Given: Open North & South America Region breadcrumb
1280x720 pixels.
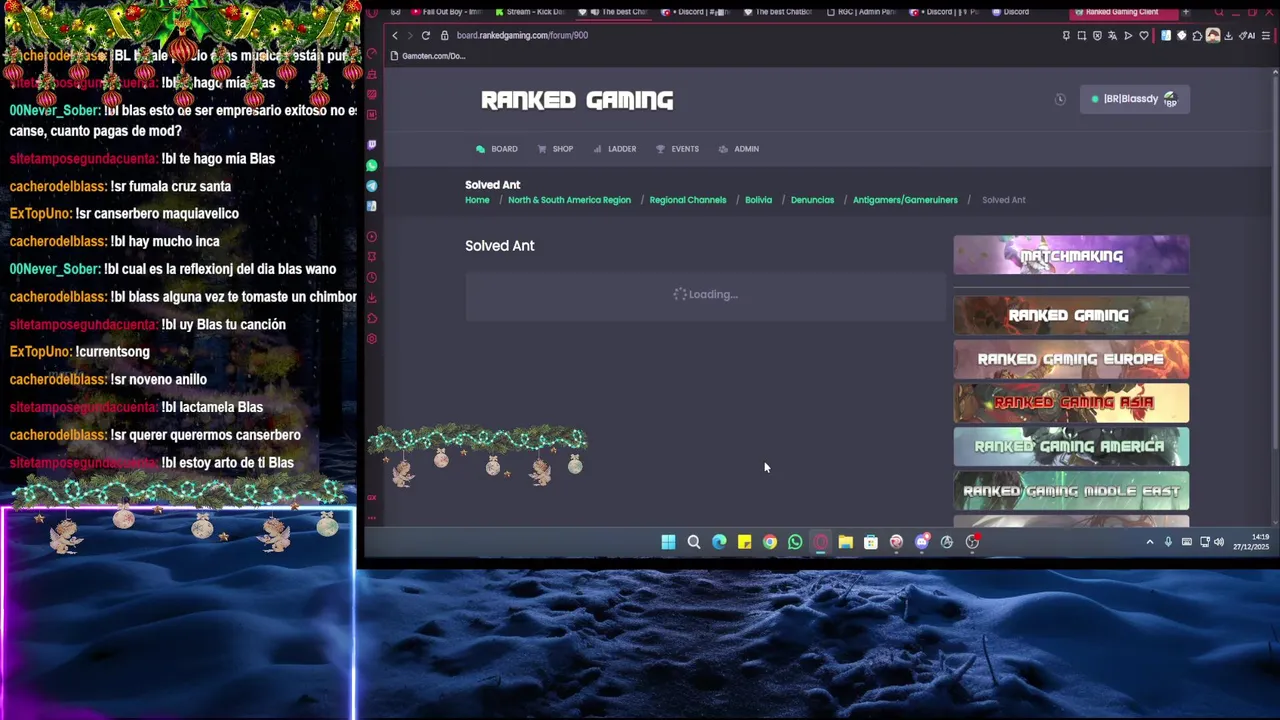Looking at the screenshot, I should coord(569,200).
